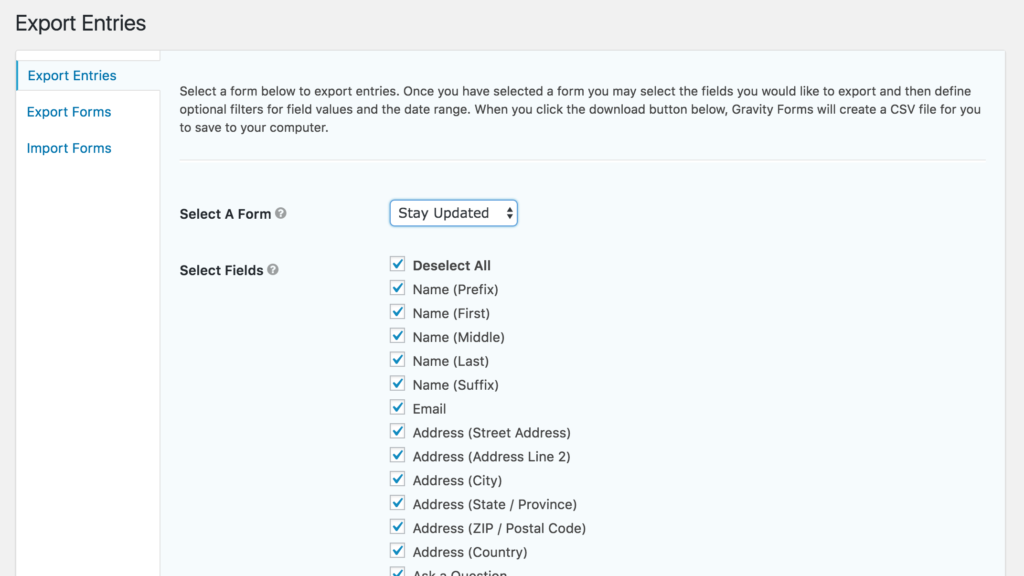Toggle Address (ZIP / Postal Code) checkbox
The height and width of the screenshot is (576, 1024).
point(398,528)
